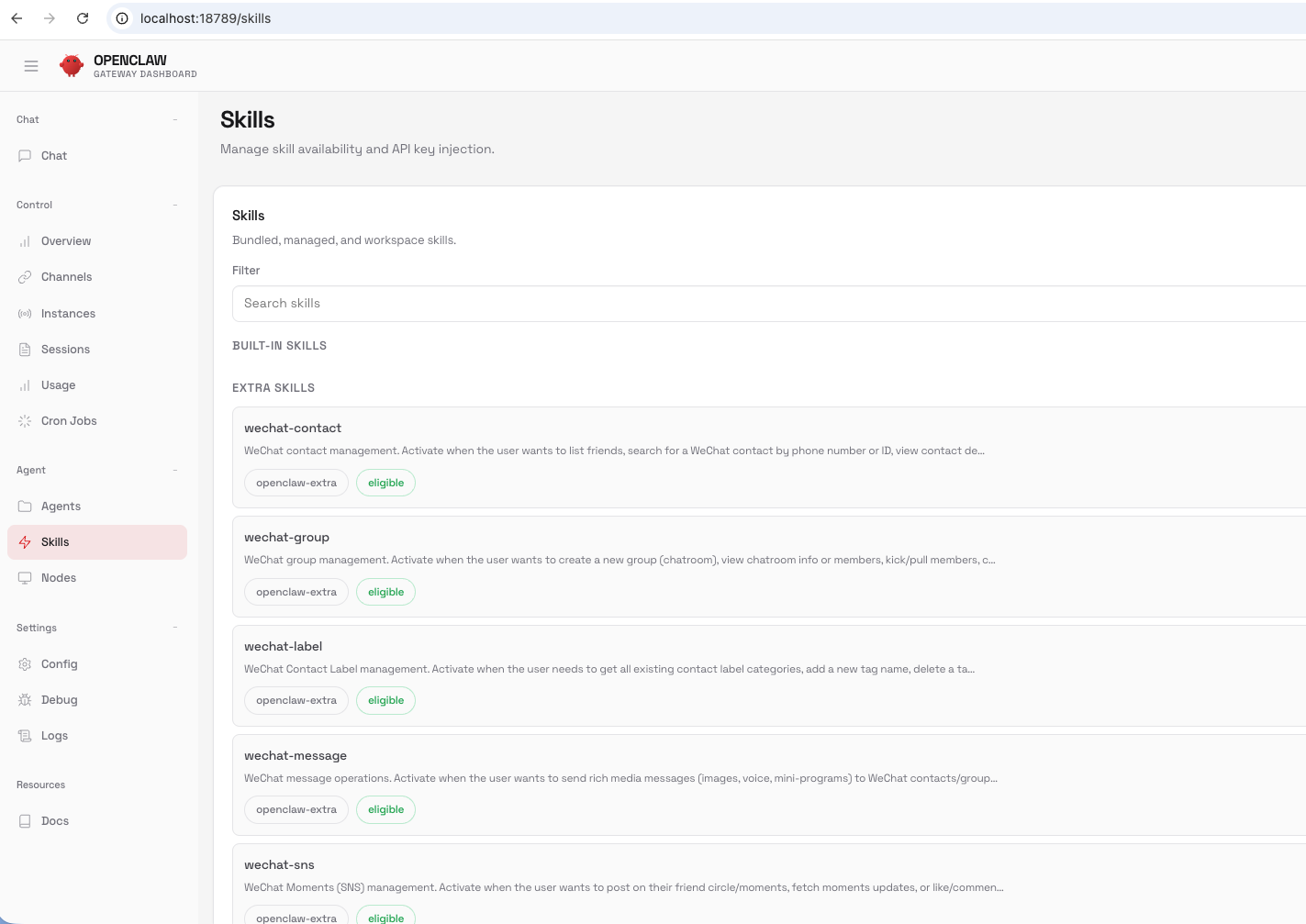Viewport: 1306px width, 924px height.
Task: Click the OpenClaw crab logo
Action: (71, 65)
